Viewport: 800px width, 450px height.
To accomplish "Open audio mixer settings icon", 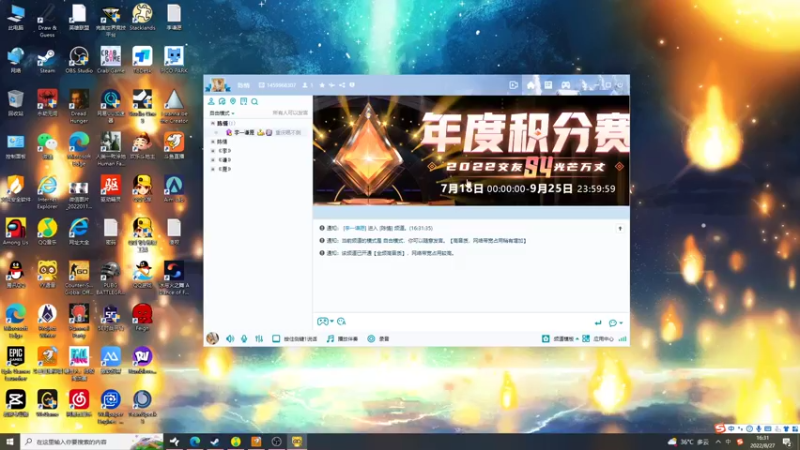I will 259,339.
